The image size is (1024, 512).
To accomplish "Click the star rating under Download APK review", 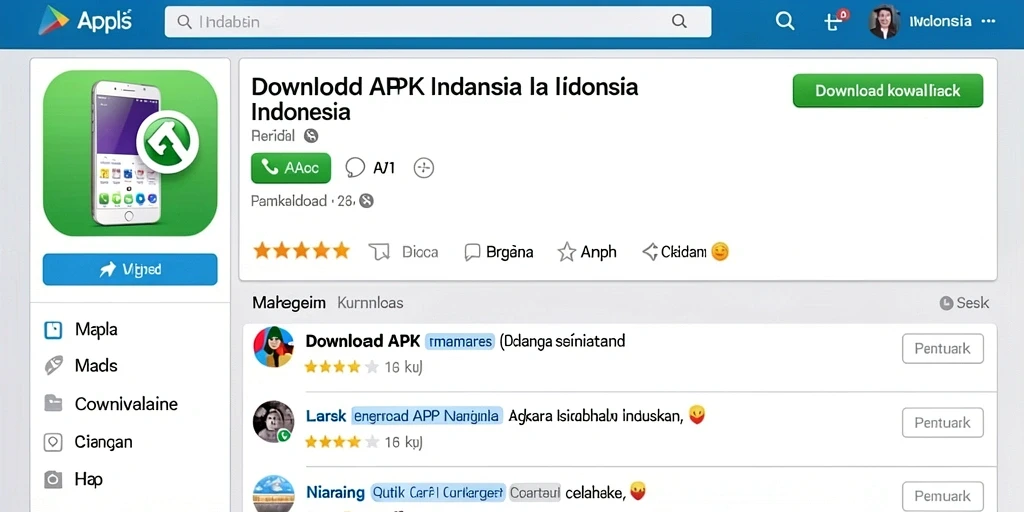I will [x=341, y=367].
